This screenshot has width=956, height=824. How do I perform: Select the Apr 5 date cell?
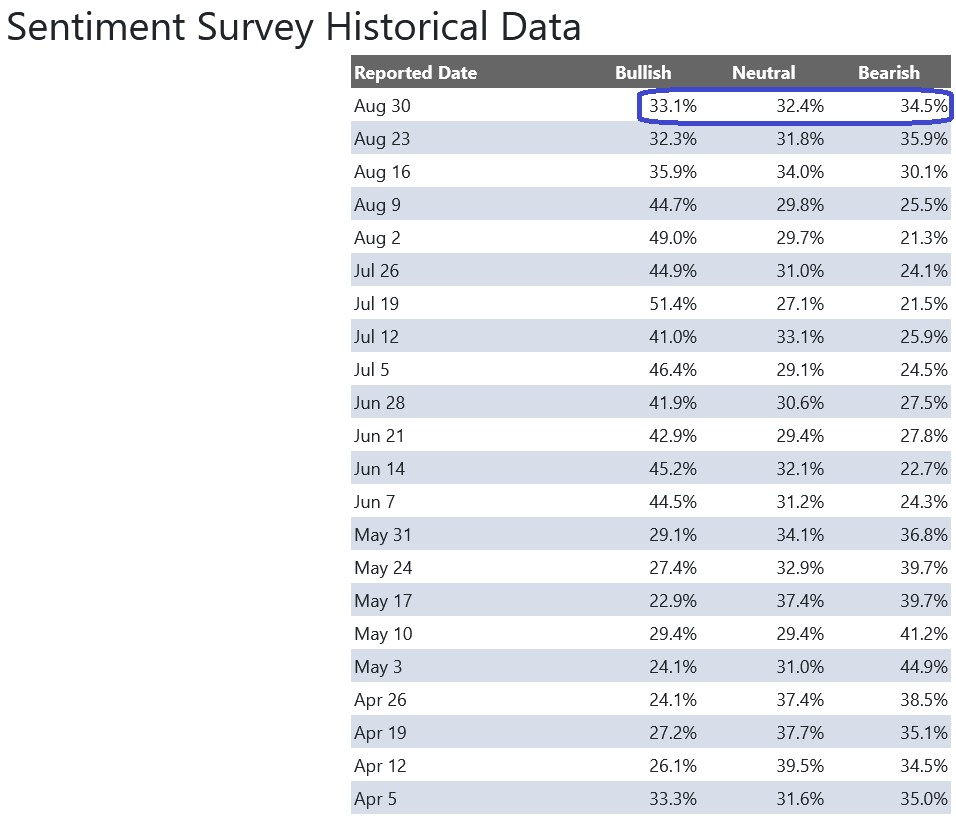point(376,799)
